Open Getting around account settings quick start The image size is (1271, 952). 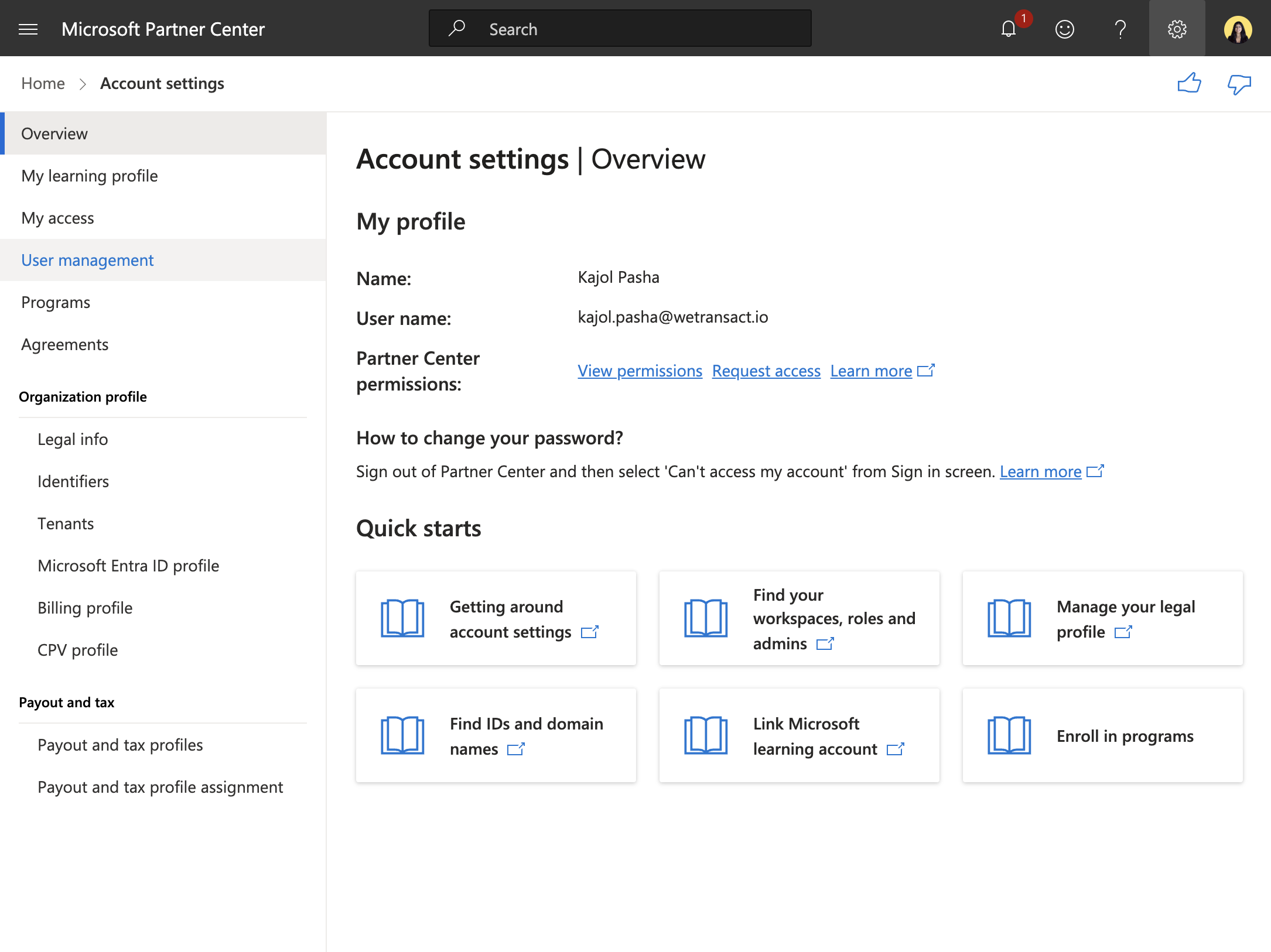496,618
